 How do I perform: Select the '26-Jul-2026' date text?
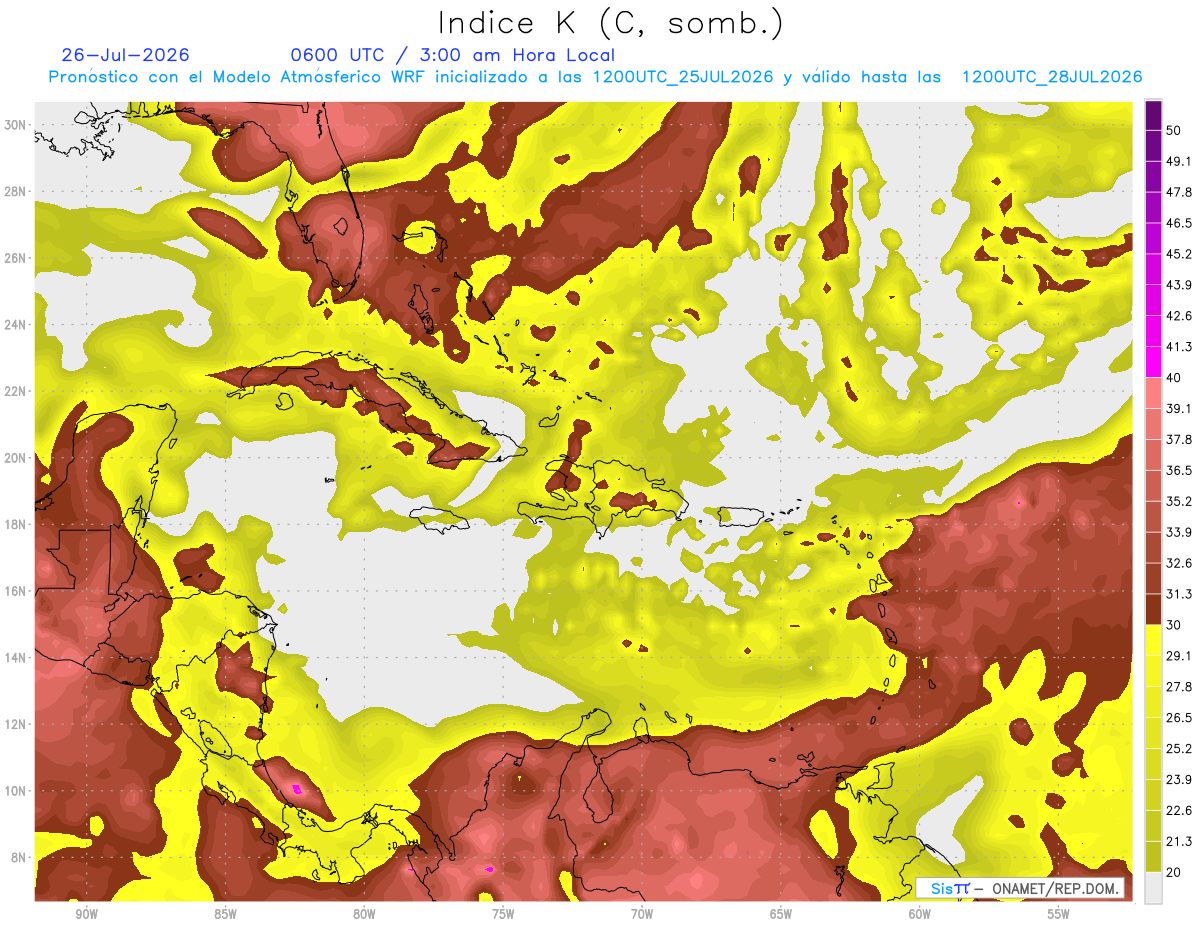pos(126,55)
